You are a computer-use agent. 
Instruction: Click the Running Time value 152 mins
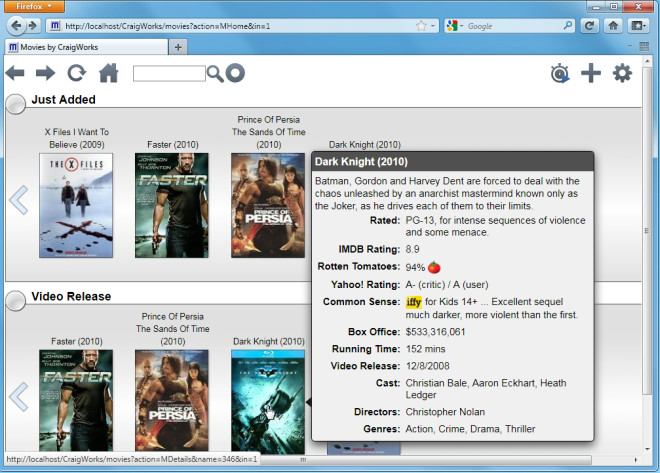click(x=426, y=349)
